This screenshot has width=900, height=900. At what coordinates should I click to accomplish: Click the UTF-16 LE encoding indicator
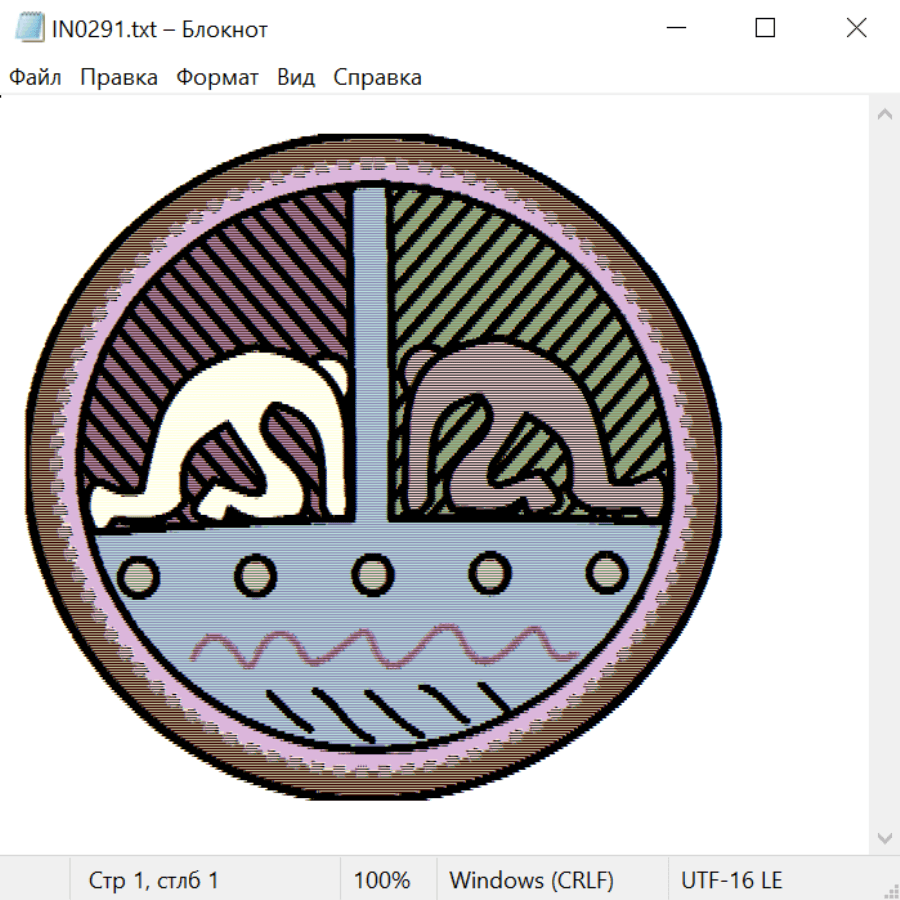click(732, 880)
